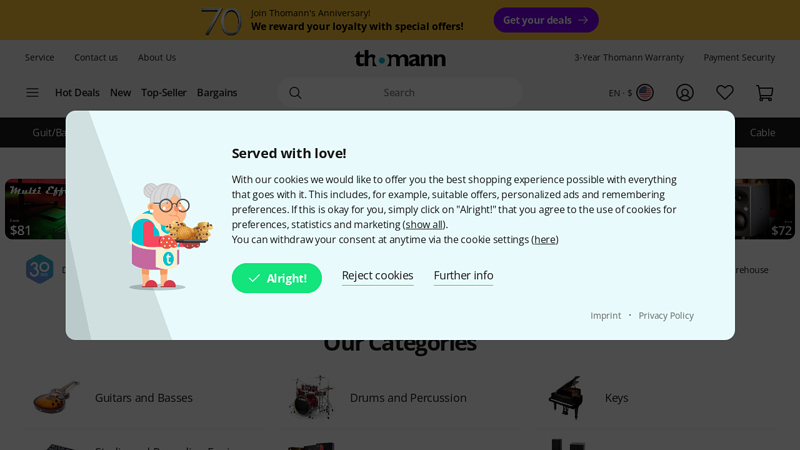Click Reject cookies
800x450 pixels.
click(378, 276)
